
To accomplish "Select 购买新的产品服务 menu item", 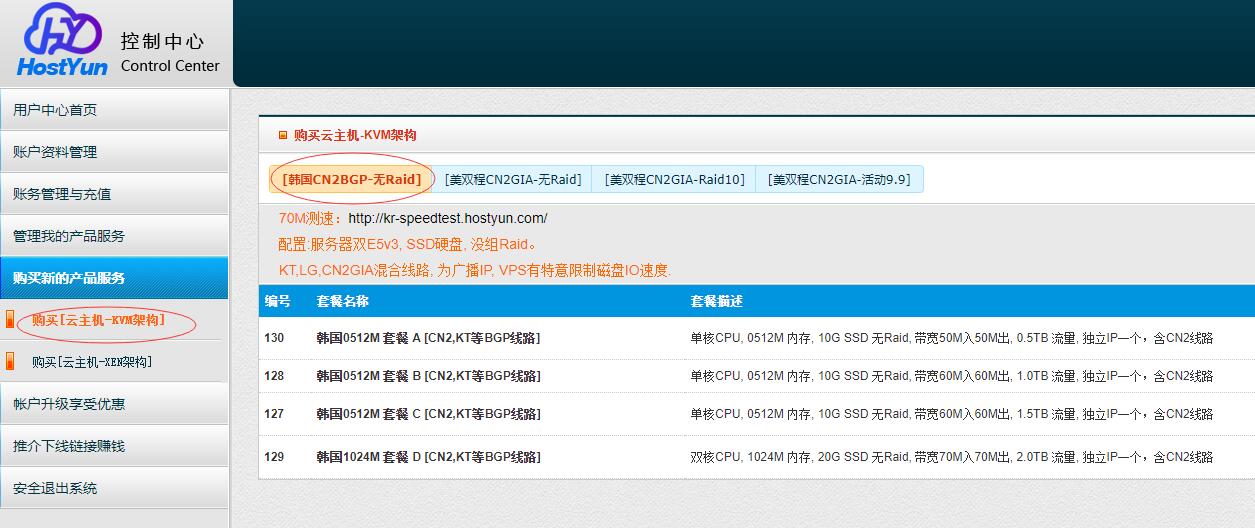I will (114, 278).
